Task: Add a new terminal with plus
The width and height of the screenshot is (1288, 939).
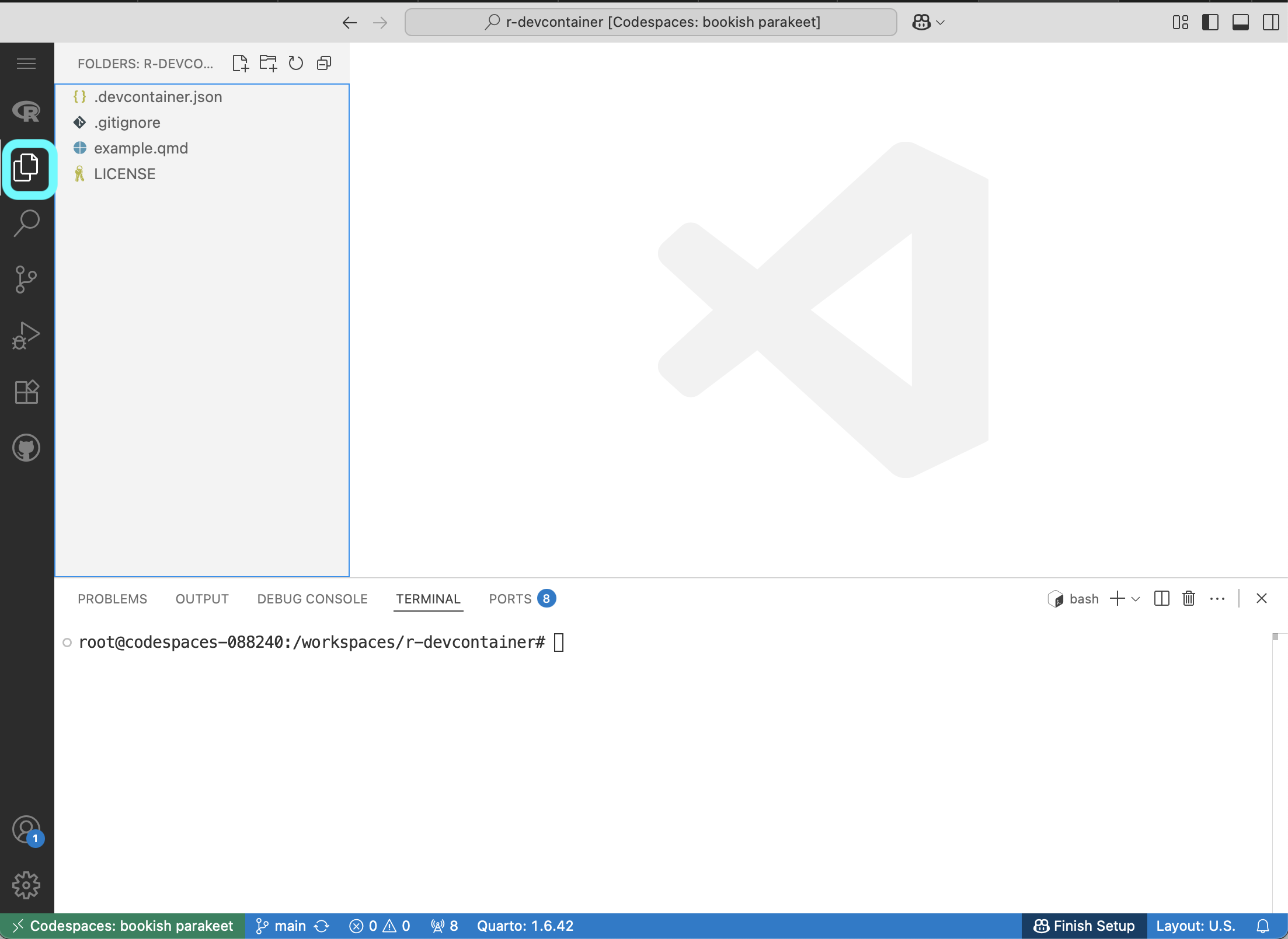Action: (x=1117, y=599)
